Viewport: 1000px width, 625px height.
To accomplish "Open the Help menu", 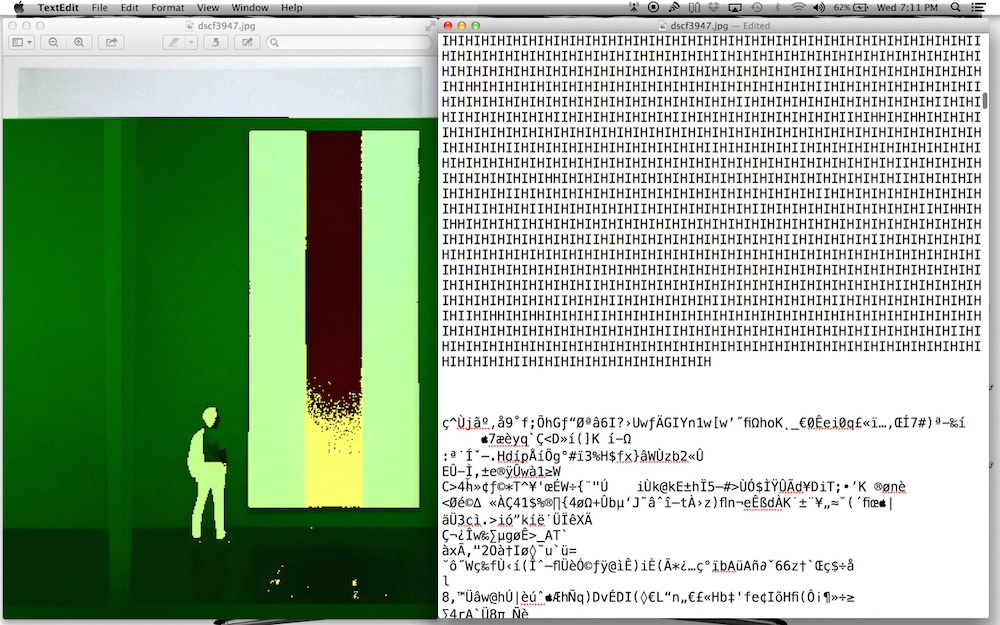I will click(291, 8).
